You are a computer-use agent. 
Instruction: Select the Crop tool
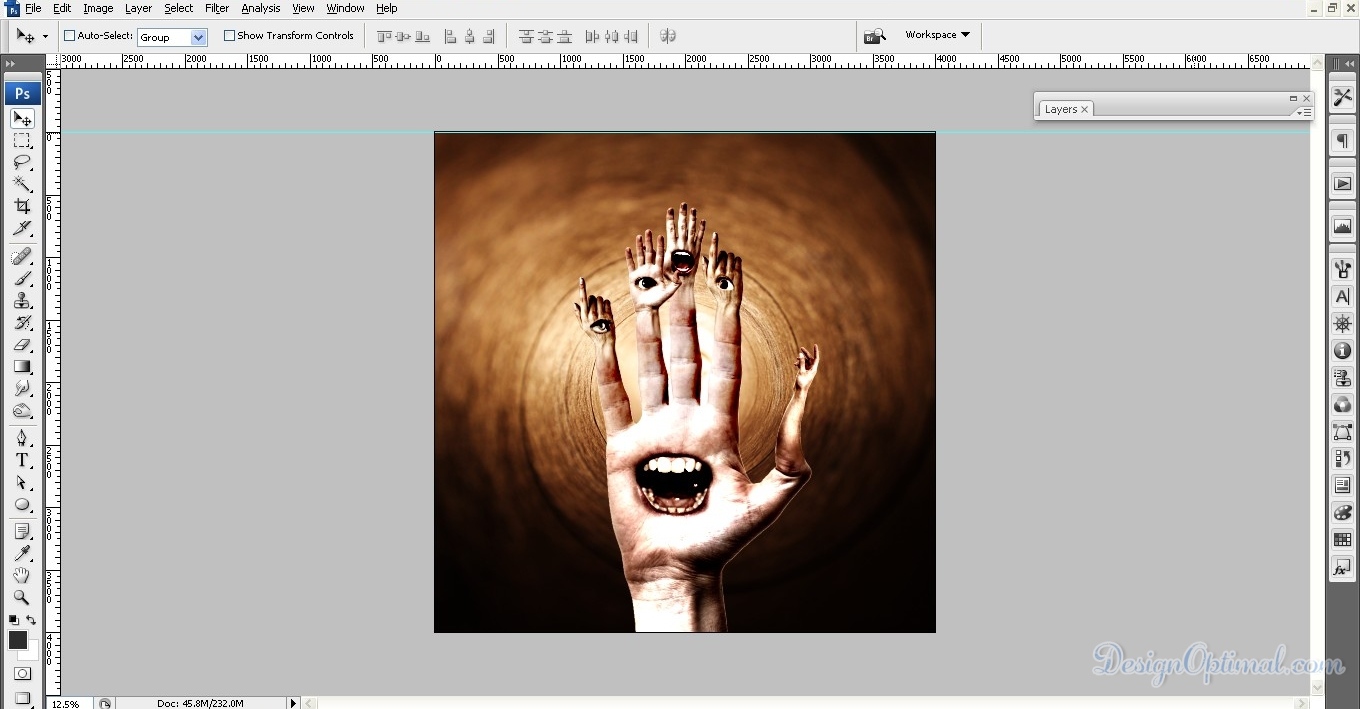tap(22, 206)
